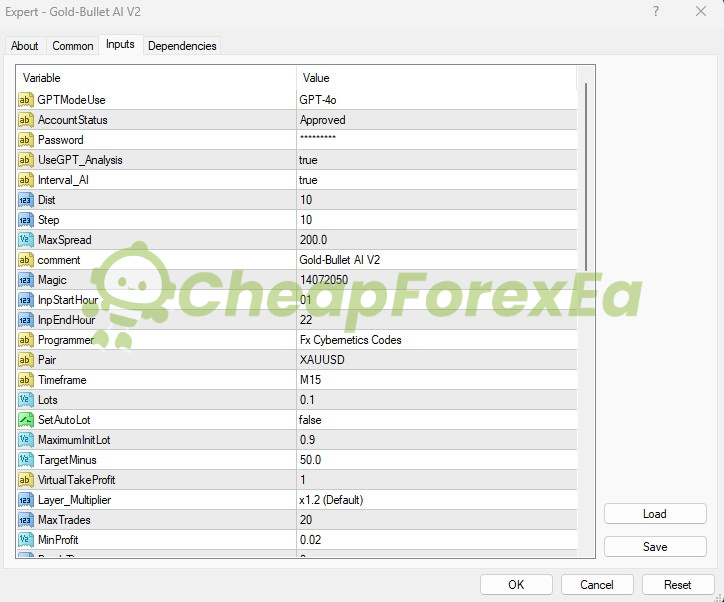This screenshot has height=602, width=724.
Task: Click the InpEndHour row icon
Action: [x=25, y=320]
